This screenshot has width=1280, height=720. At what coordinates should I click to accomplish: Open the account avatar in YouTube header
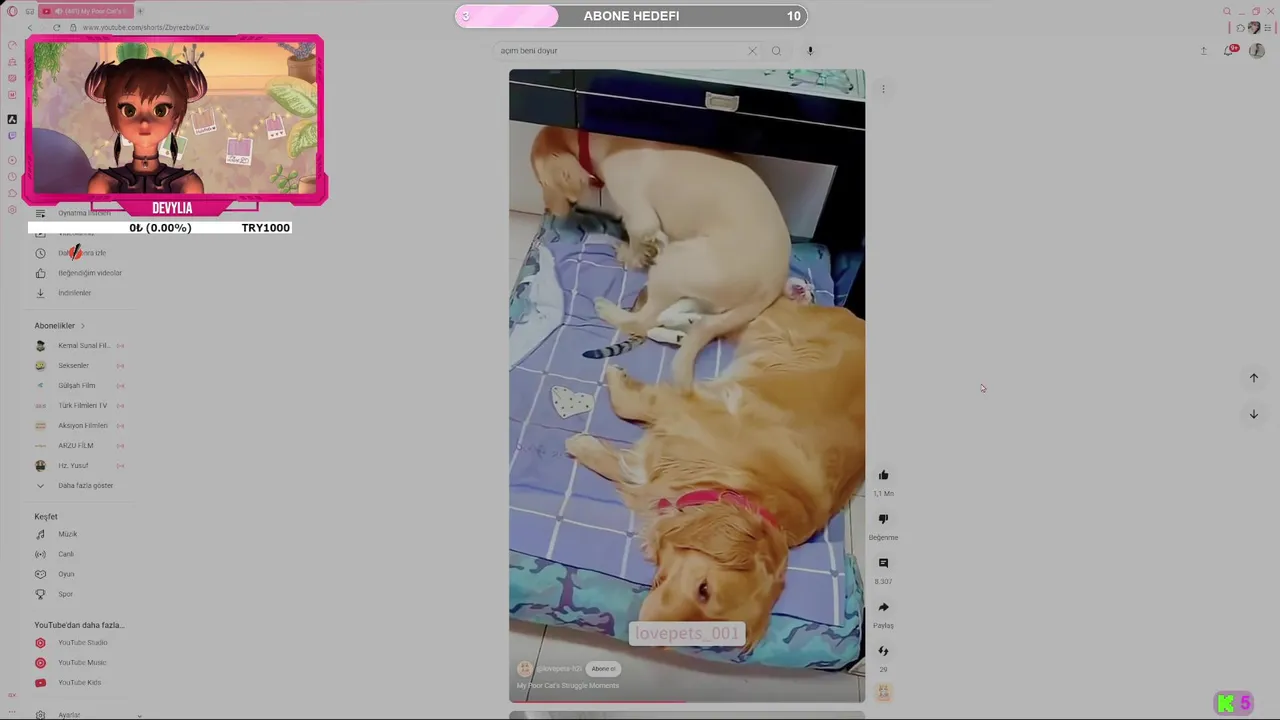click(x=1257, y=51)
